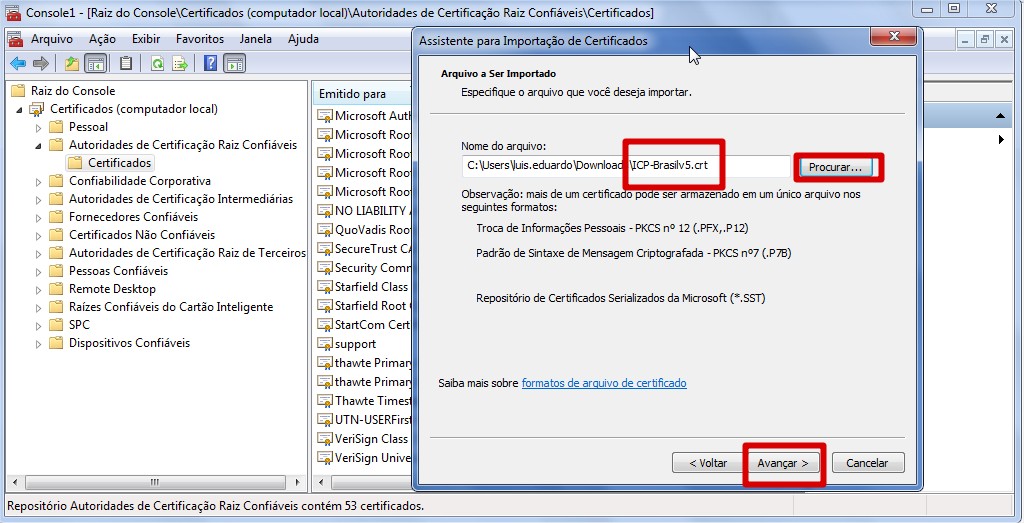Open the Arquivo menu
Screen dimensions: 1024x523
click(x=51, y=39)
